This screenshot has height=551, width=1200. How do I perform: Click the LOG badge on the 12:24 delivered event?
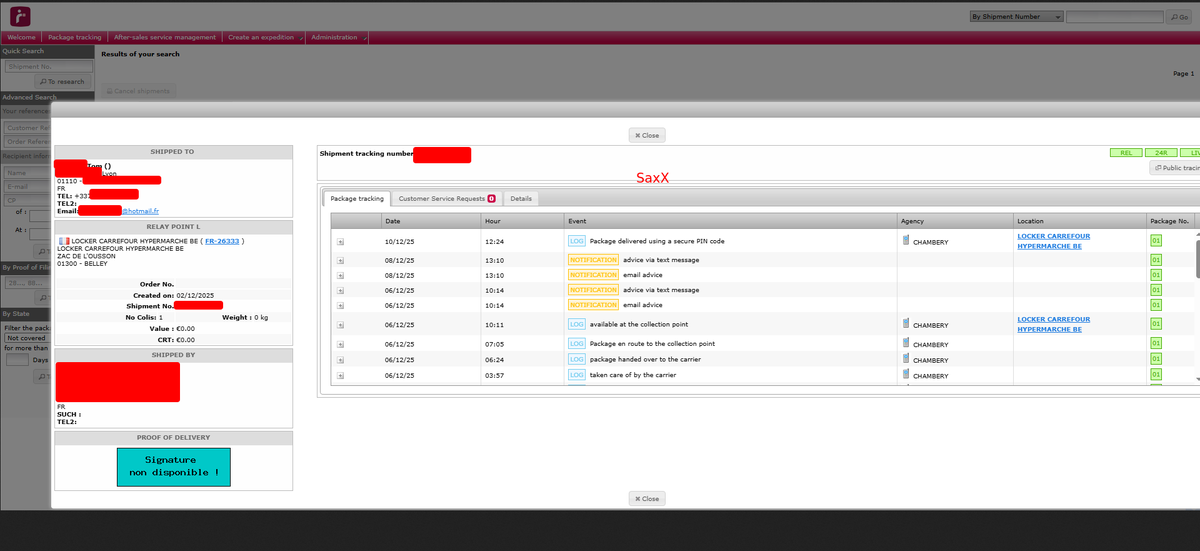pos(577,241)
